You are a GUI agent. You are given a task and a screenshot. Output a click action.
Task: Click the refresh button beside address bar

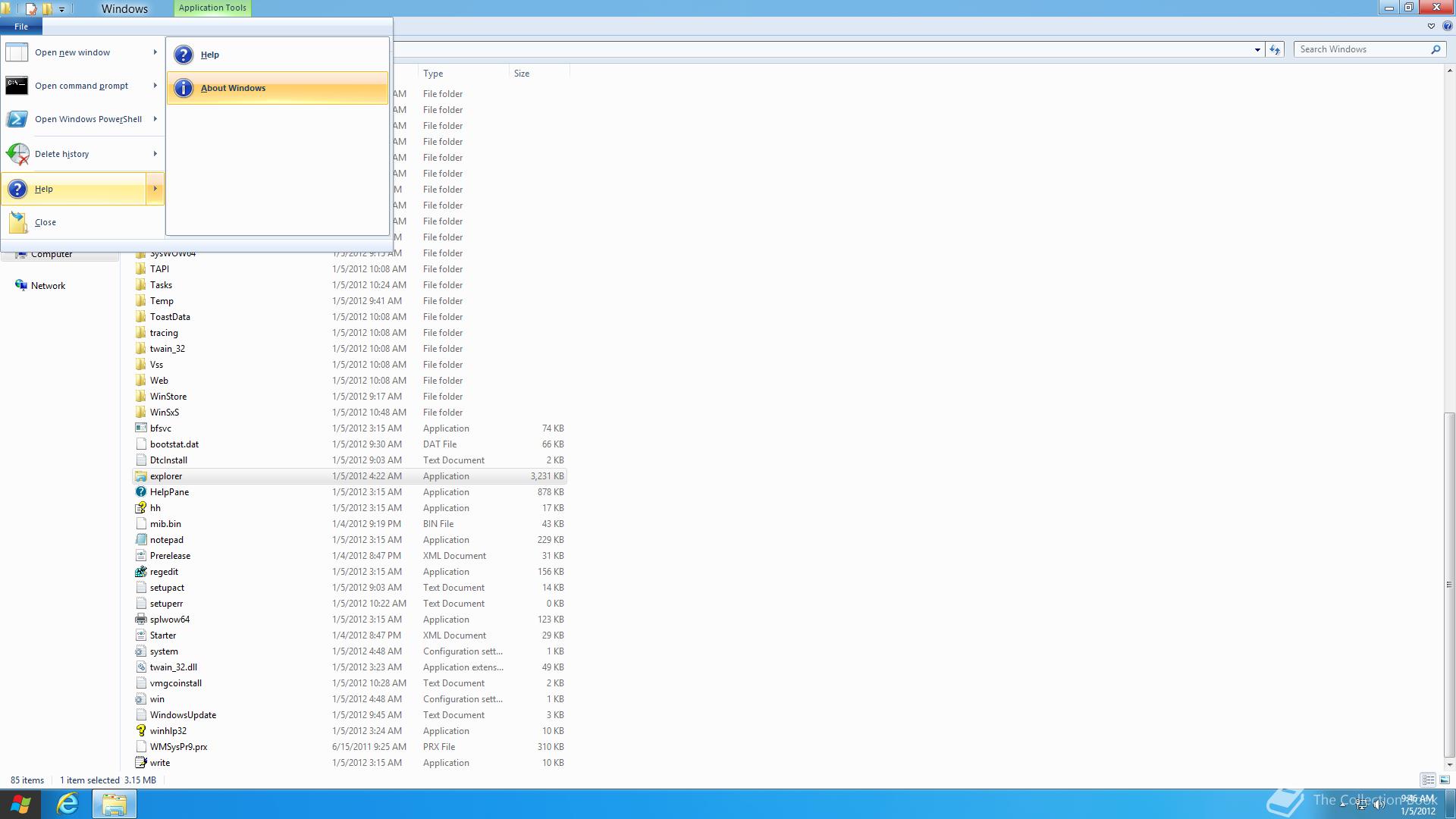(x=1275, y=49)
